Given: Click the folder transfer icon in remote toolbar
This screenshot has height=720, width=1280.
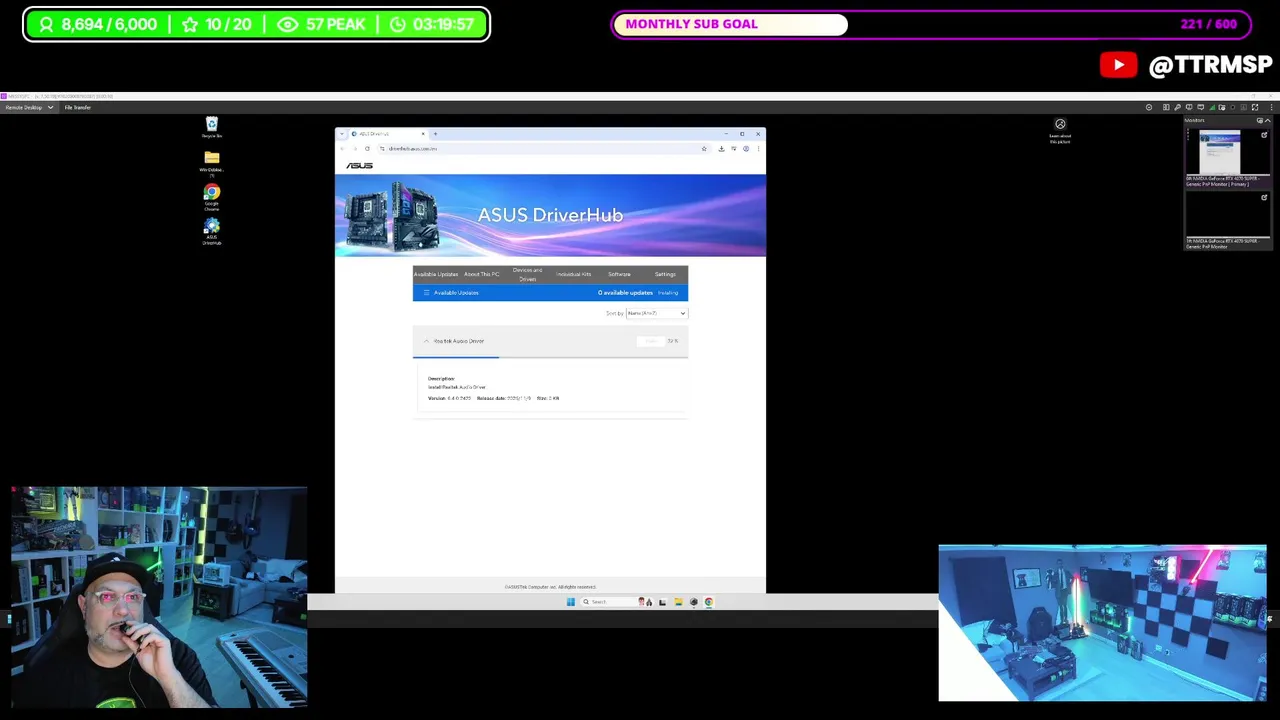Looking at the screenshot, I should click(x=1221, y=107).
